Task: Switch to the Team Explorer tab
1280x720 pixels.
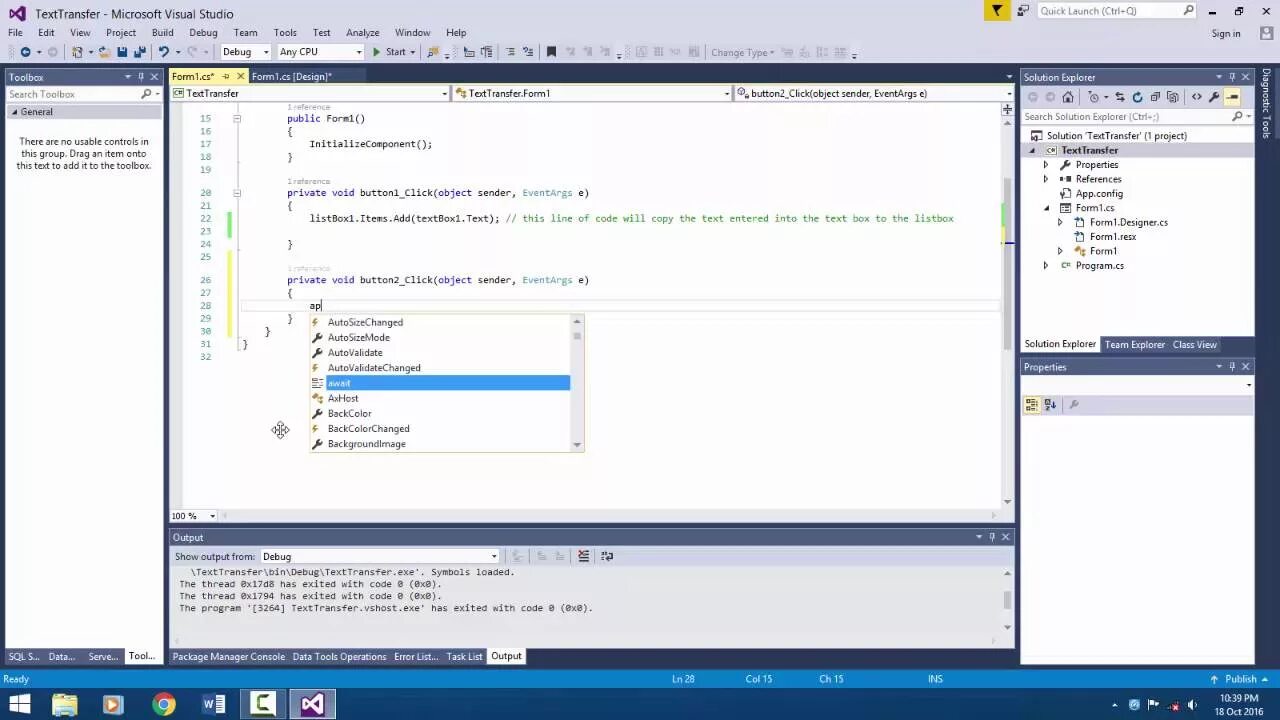Action: [x=1134, y=345]
